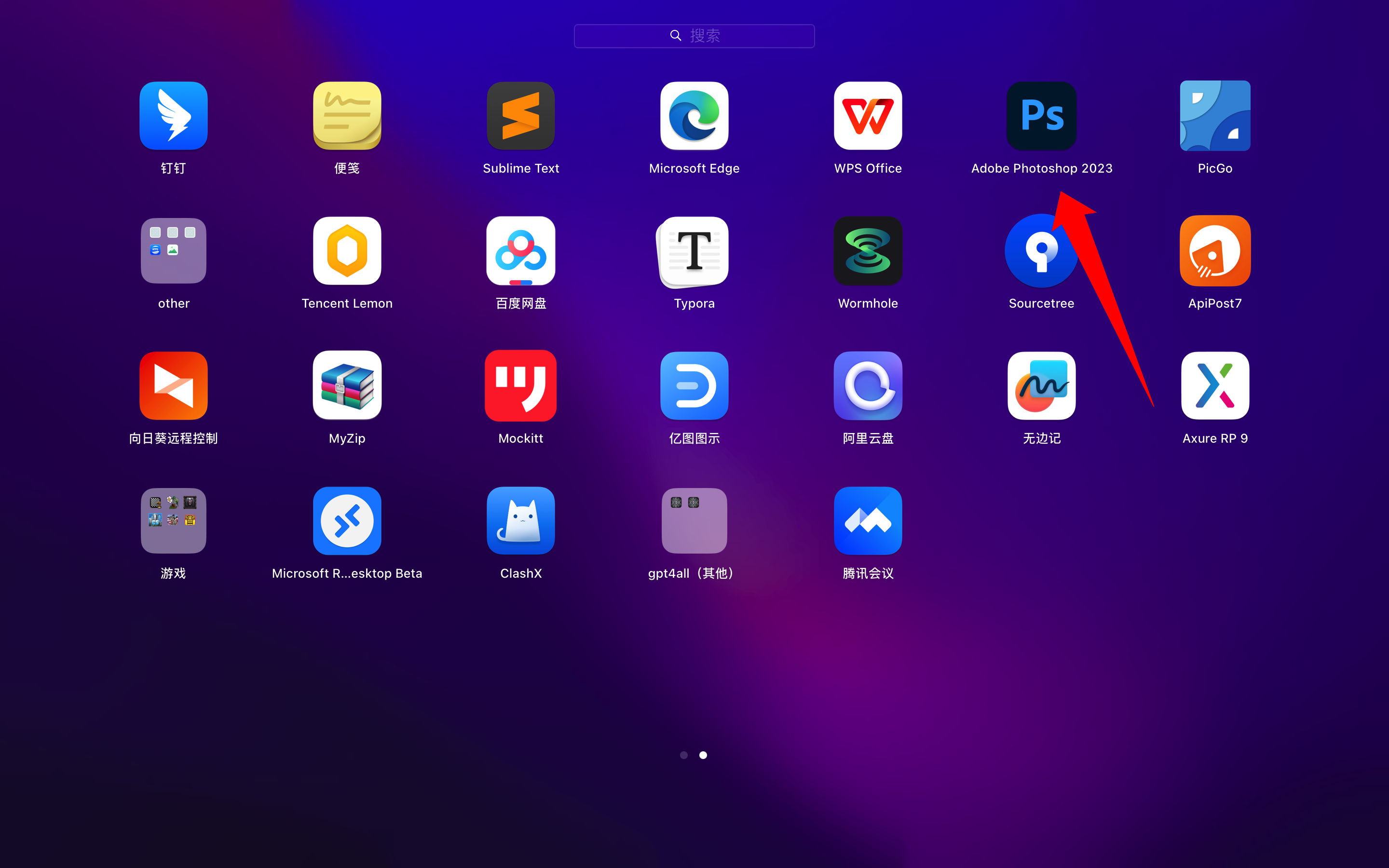Viewport: 1389px width, 868px height.
Task: Launch Microsoft Edge browser
Action: tap(694, 116)
